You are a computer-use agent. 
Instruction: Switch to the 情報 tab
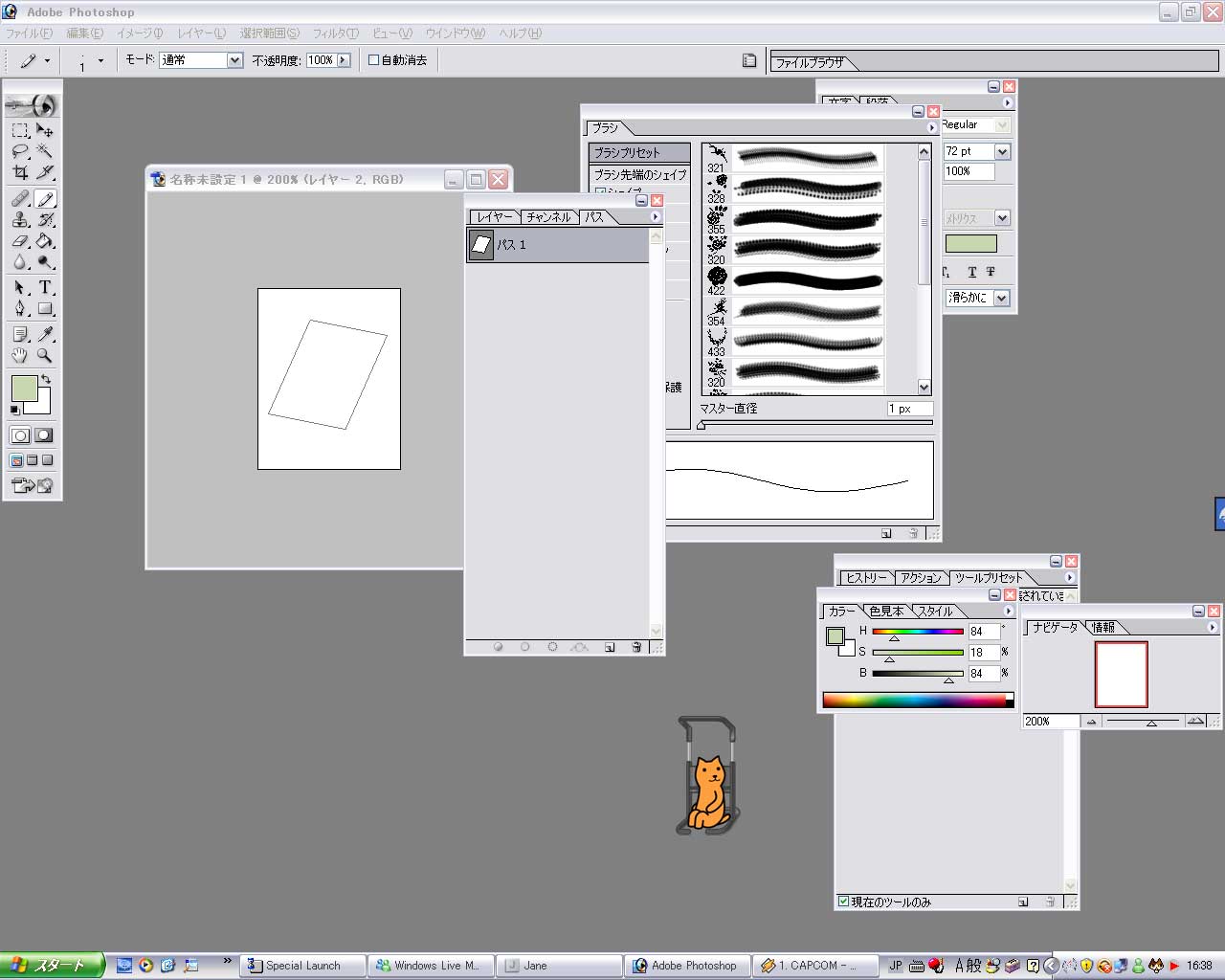tap(1103, 627)
